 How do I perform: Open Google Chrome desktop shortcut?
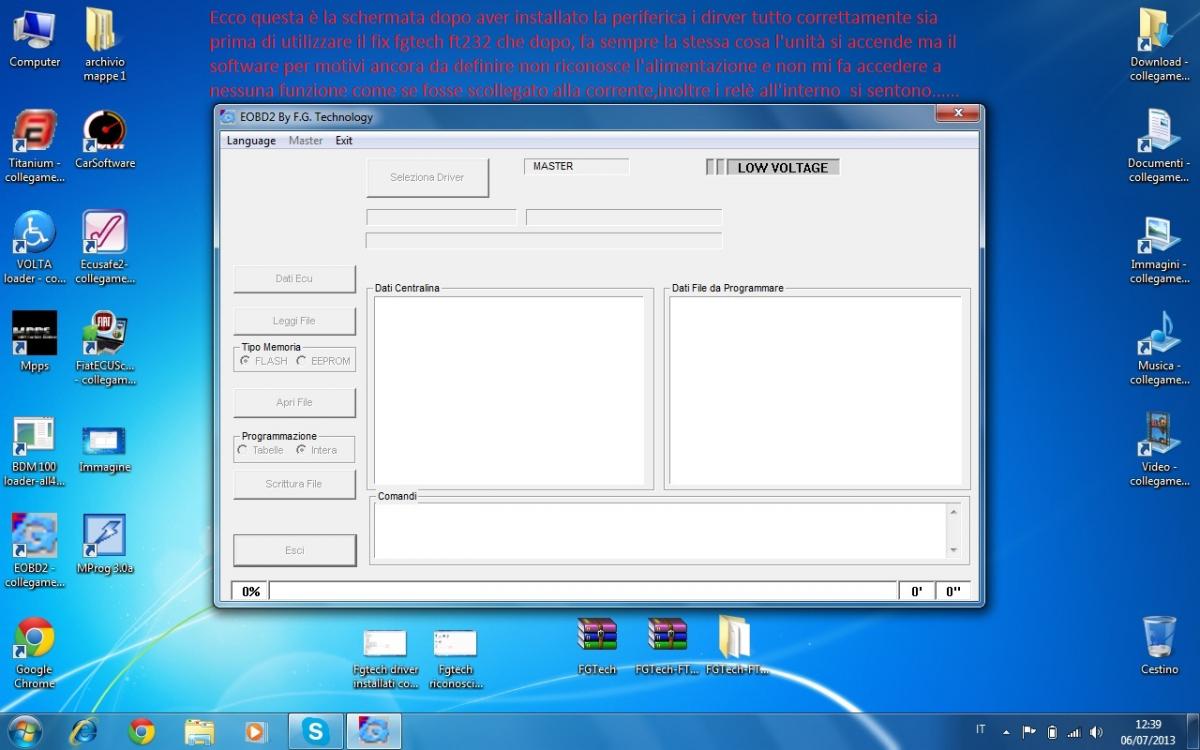(x=35, y=652)
